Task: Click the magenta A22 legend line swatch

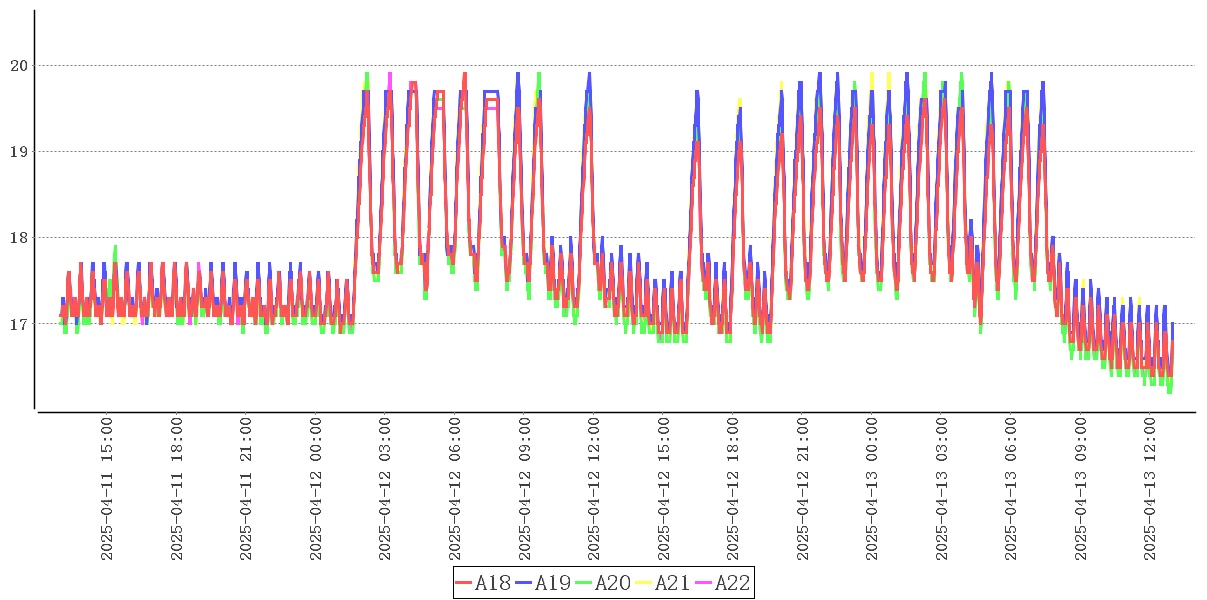Action: point(704,583)
